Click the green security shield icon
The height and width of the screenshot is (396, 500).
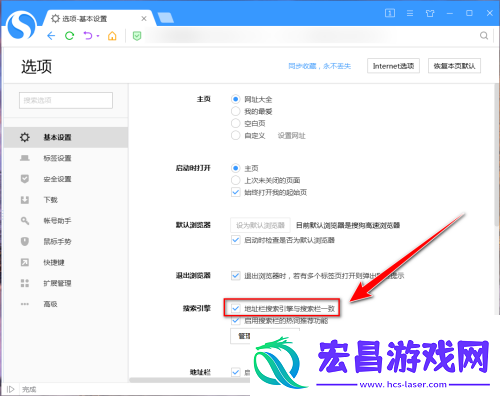pos(137,36)
